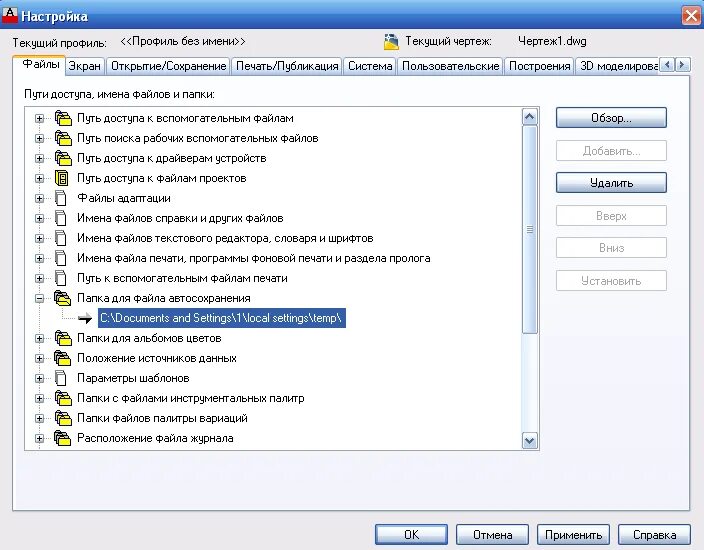Click document icon beside Имена файла печати
Viewport: 704px width, 550px height.
click(x=61, y=258)
